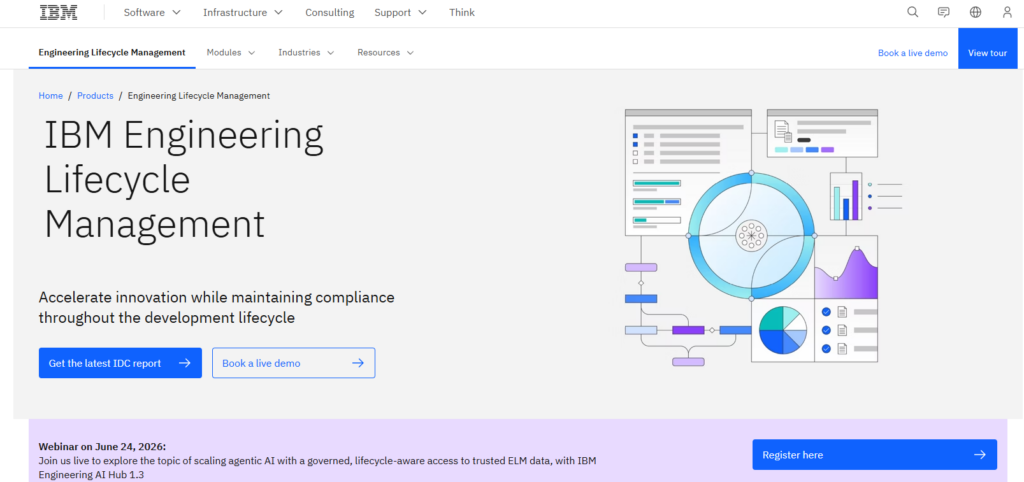Go to Products breadcrumb link

tap(95, 95)
